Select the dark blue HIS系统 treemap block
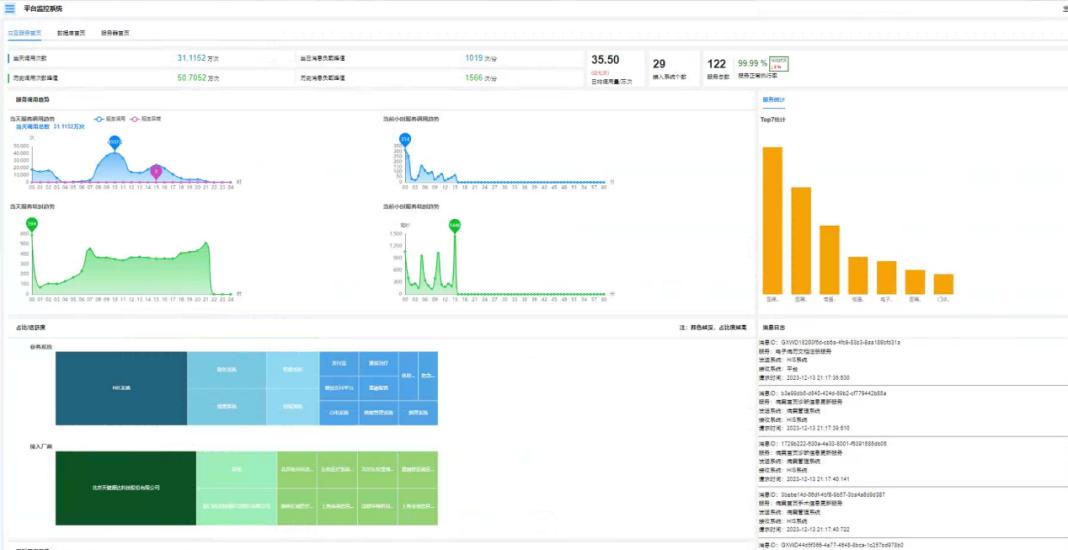 click(121, 388)
